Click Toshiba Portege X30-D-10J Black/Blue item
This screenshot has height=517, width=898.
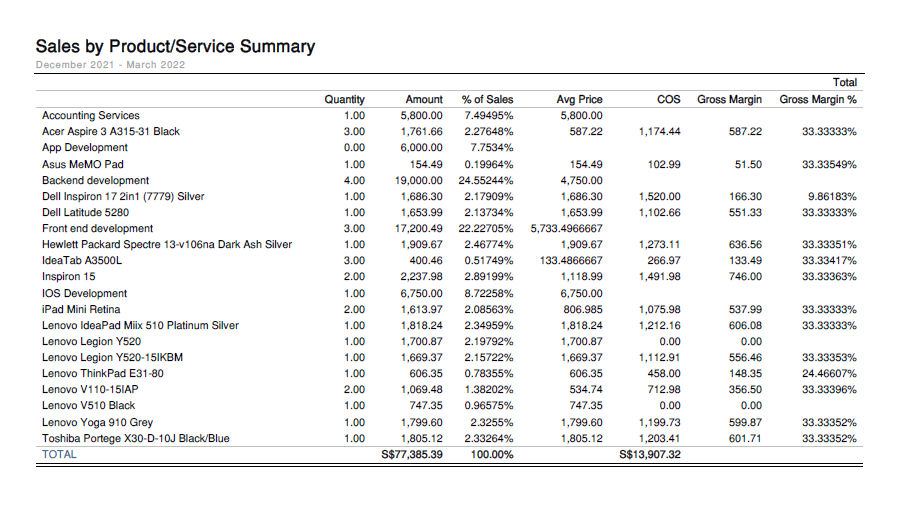[x=136, y=438]
